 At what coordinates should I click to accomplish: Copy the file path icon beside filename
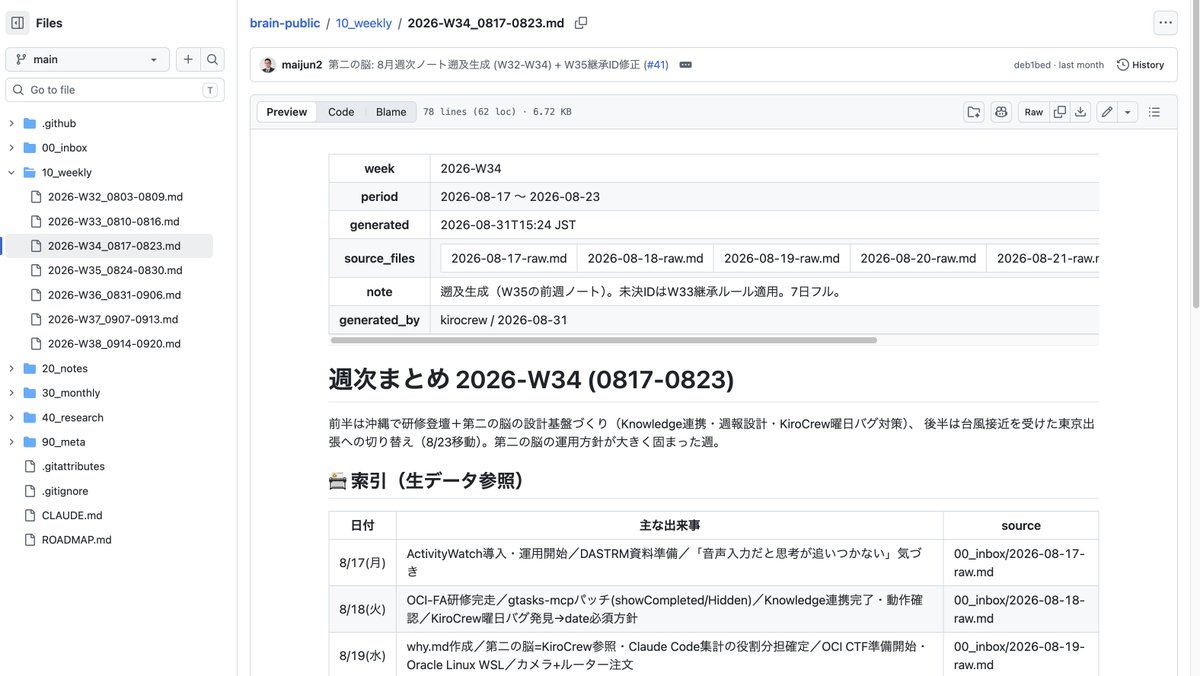(581, 23)
